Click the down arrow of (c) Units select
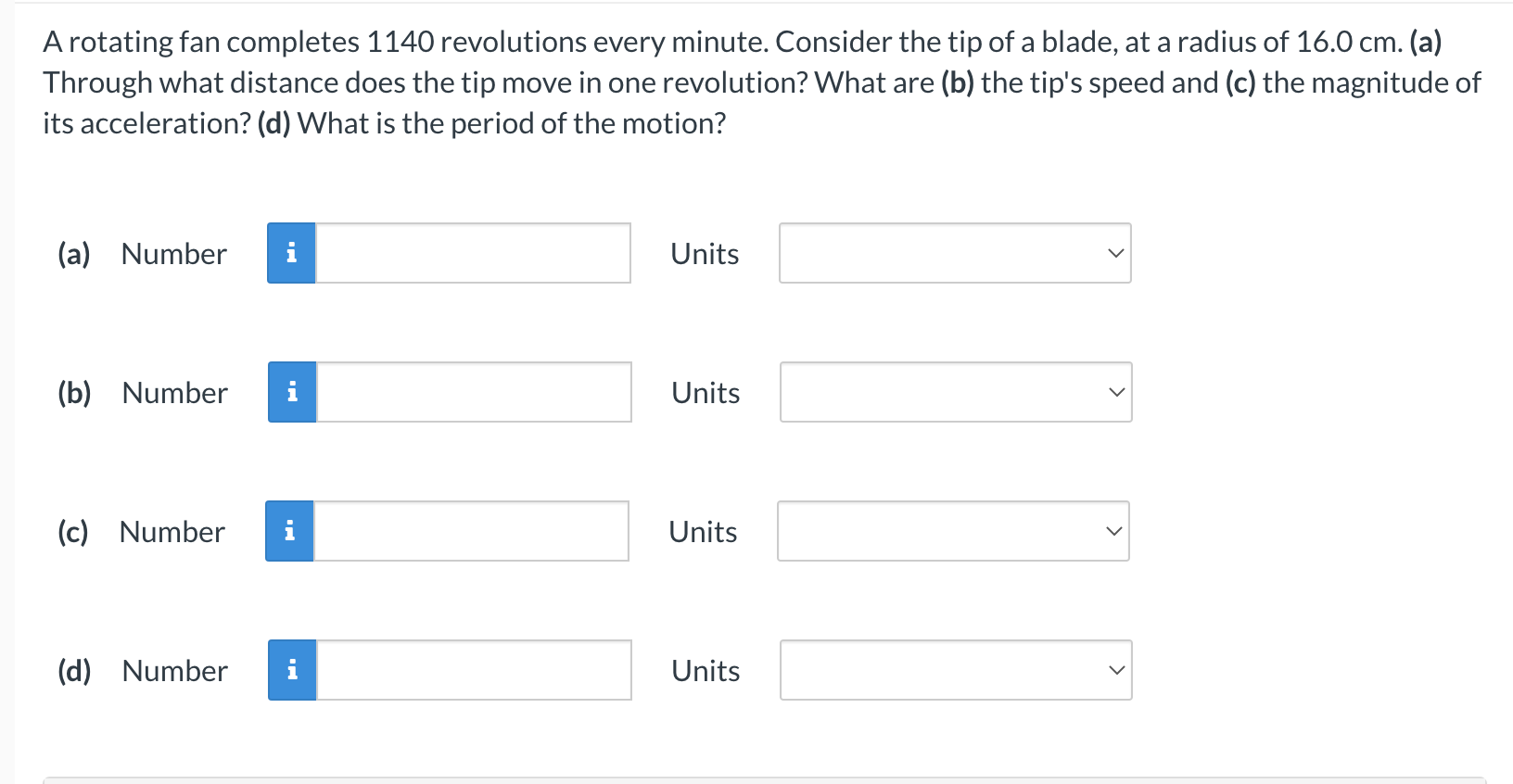1513x784 pixels. point(1114,531)
